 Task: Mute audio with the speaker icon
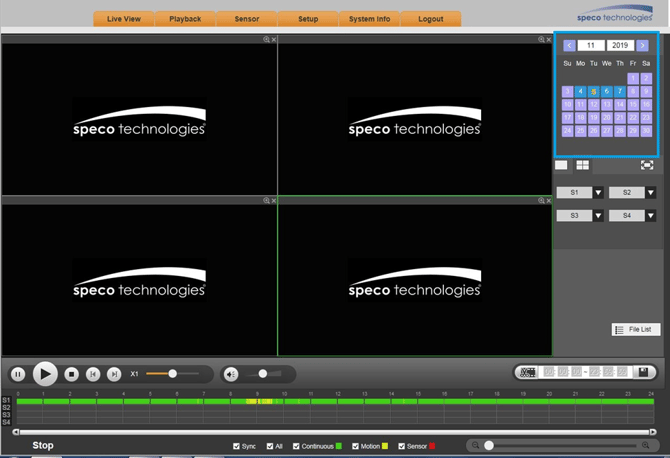[231, 374]
